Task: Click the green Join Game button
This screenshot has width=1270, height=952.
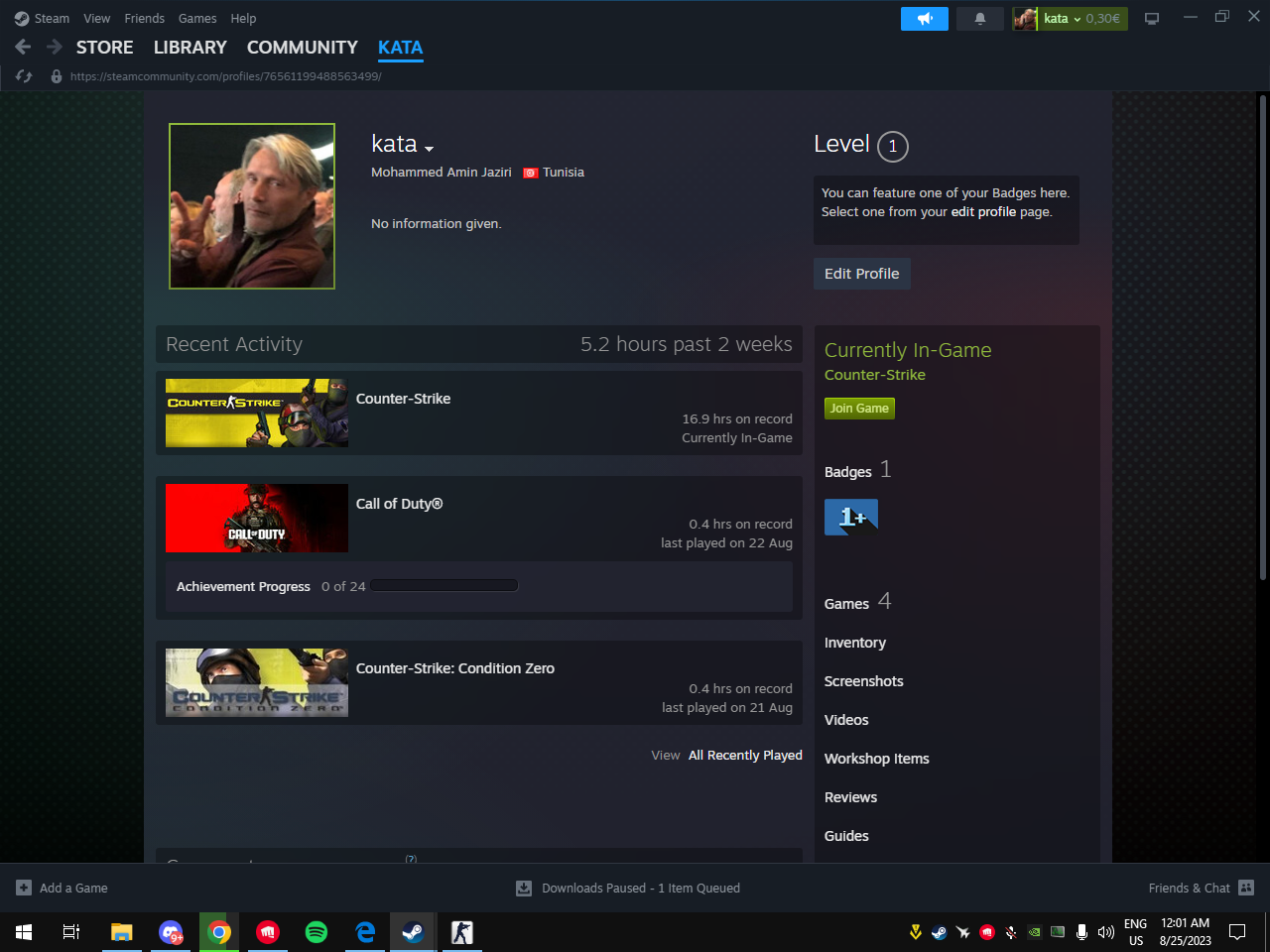Action: [x=859, y=409]
